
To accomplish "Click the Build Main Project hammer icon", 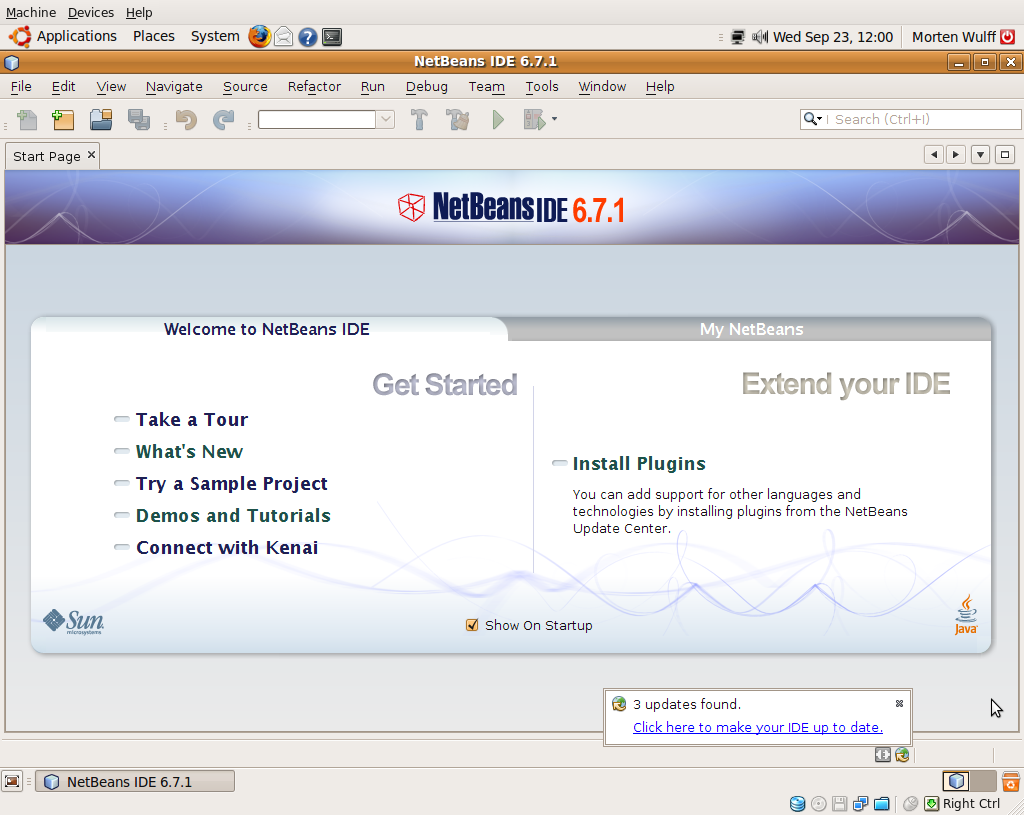I will pos(419,120).
